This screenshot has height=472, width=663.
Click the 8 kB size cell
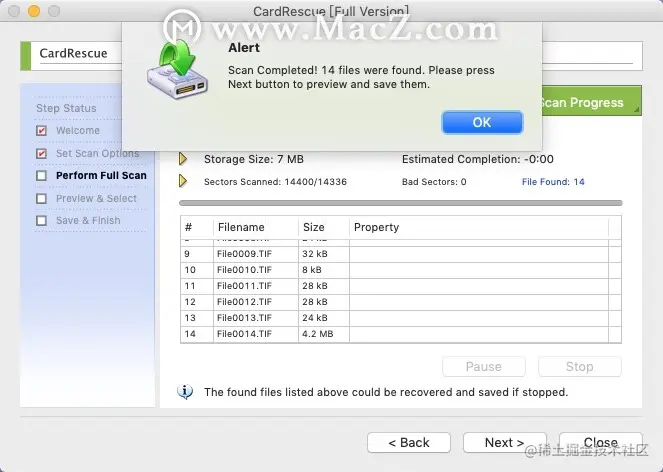pyautogui.click(x=324, y=270)
